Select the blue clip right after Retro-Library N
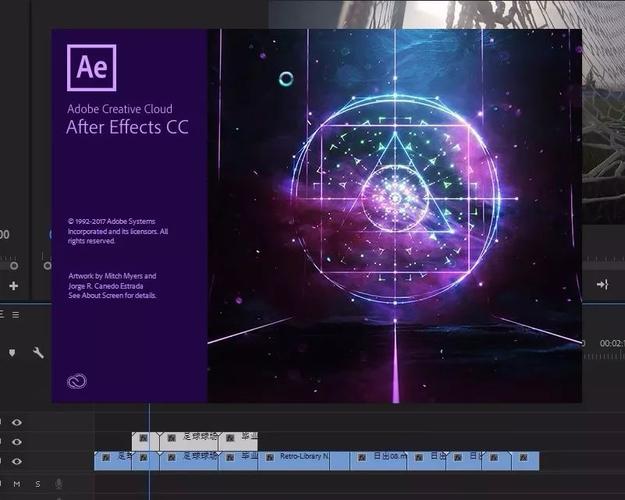625x500 pixels. click(x=340, y=461)
